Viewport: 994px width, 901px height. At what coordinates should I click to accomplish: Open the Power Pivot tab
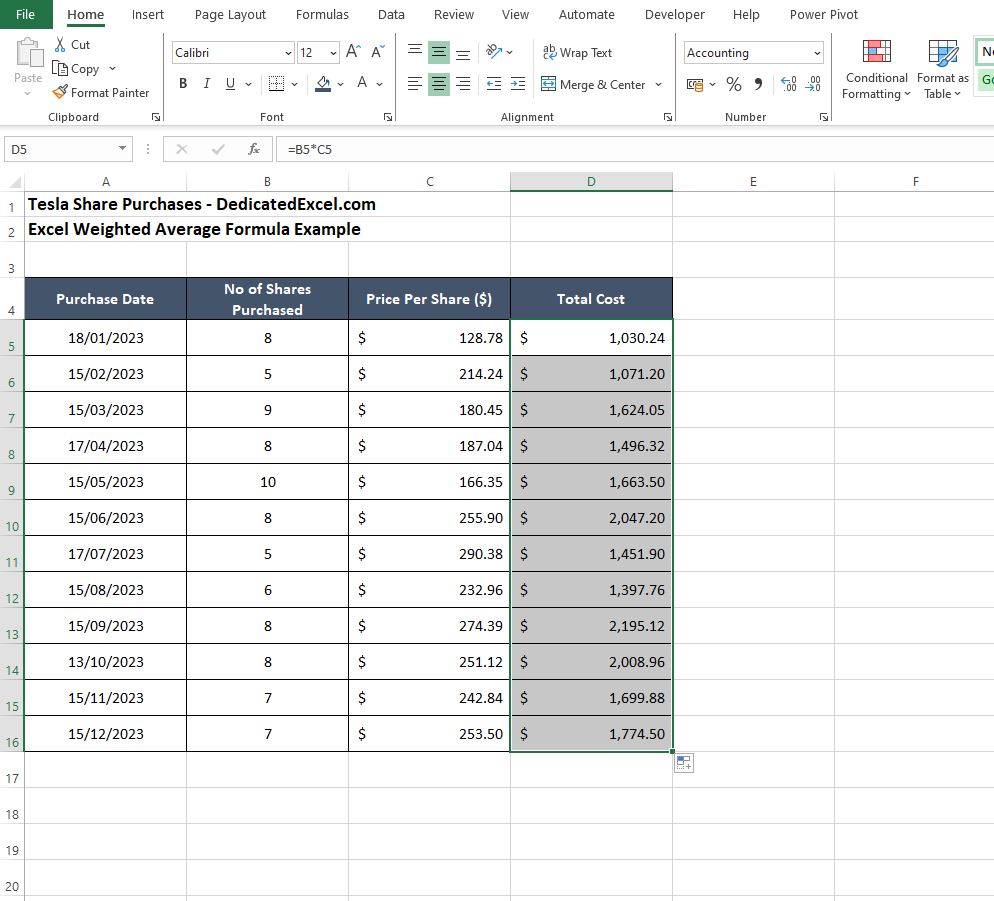click(x=823, y=15)
